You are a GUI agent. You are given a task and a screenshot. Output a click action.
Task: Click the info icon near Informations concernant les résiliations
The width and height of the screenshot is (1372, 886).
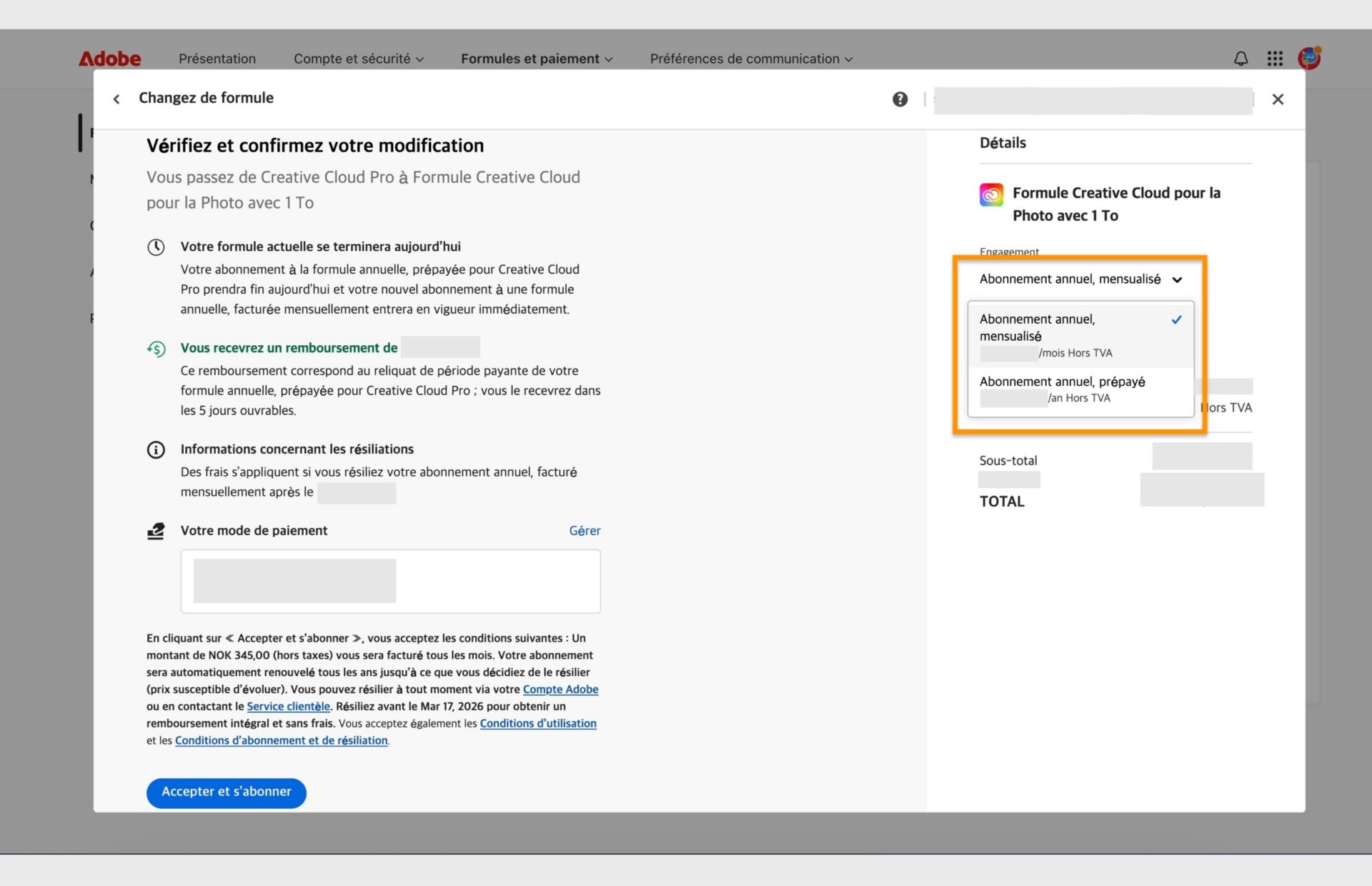[x=156, y=449]
